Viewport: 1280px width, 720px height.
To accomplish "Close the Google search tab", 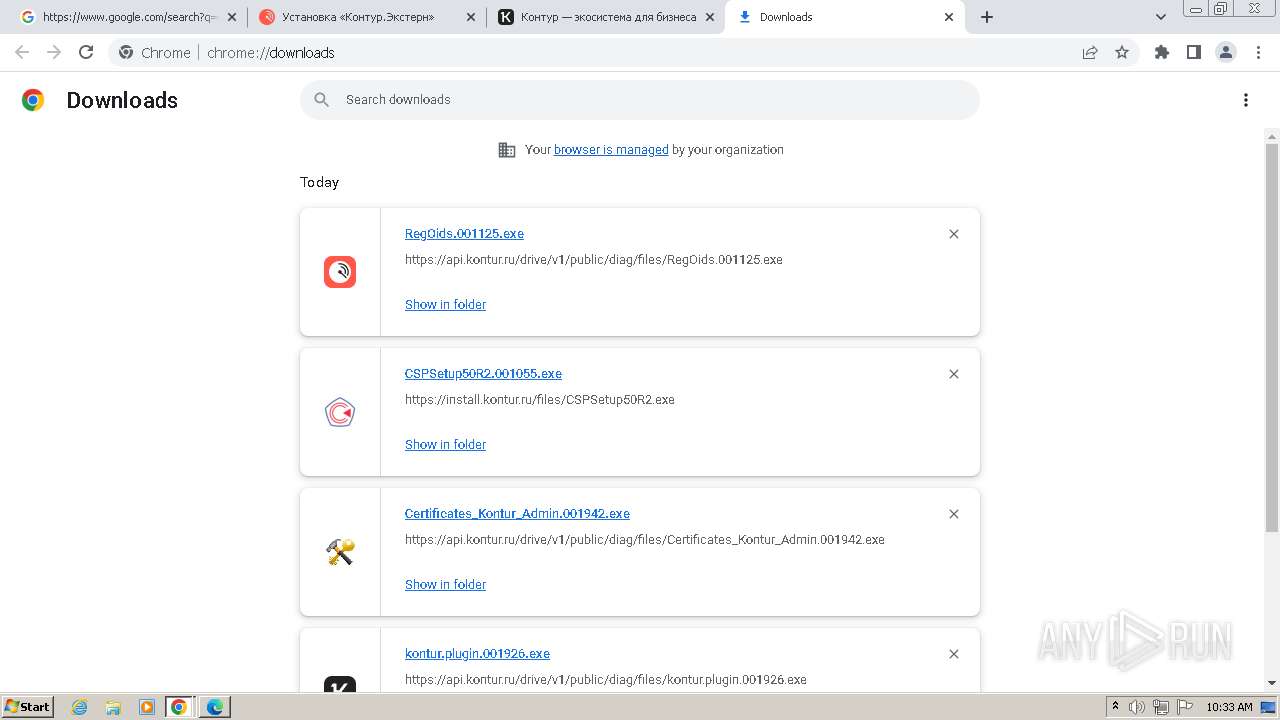I will pyautogui.click(x=231, y=17).
